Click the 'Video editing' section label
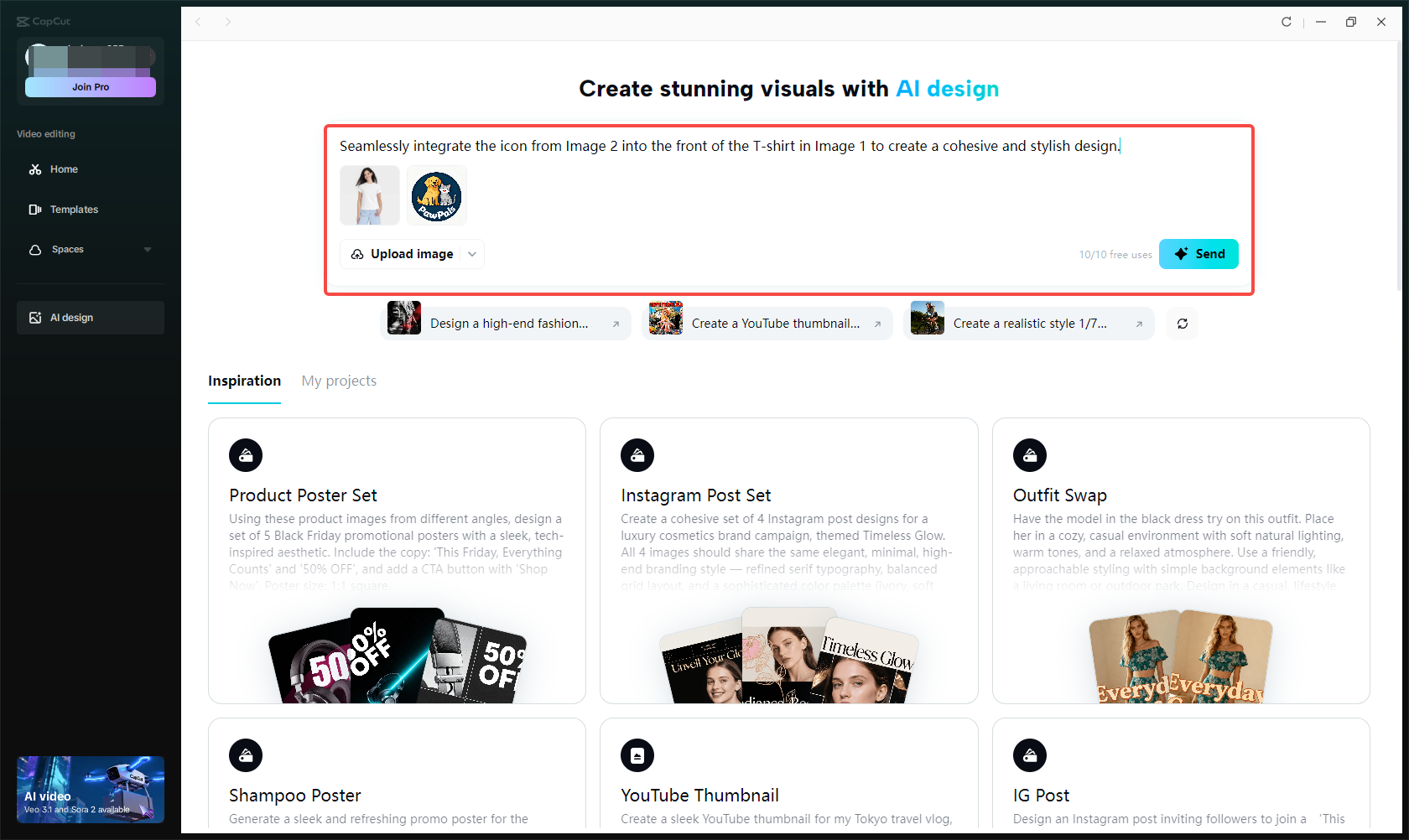This screenshot has height=840, width=1409. pos(46,134)
